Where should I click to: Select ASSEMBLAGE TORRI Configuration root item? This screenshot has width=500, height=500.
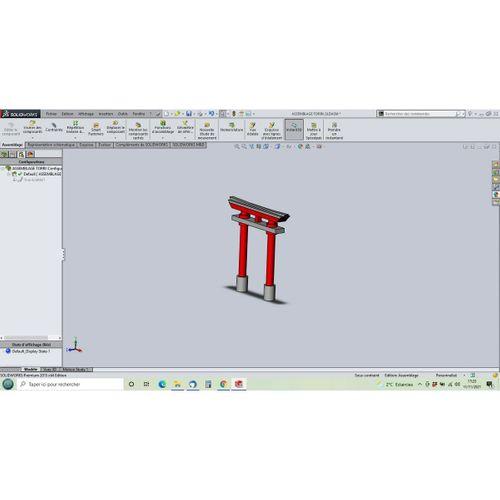(34, 168)
